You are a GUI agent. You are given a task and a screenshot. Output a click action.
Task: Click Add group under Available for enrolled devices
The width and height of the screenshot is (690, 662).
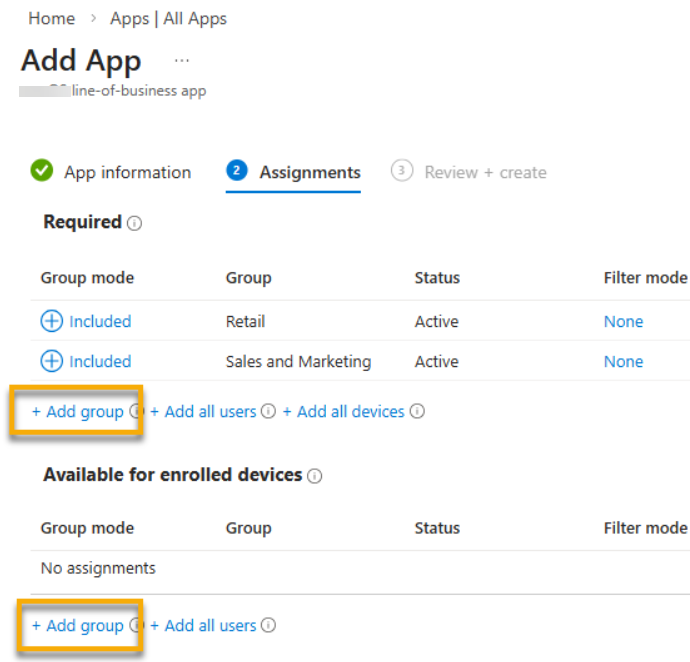tap(78, 625)
